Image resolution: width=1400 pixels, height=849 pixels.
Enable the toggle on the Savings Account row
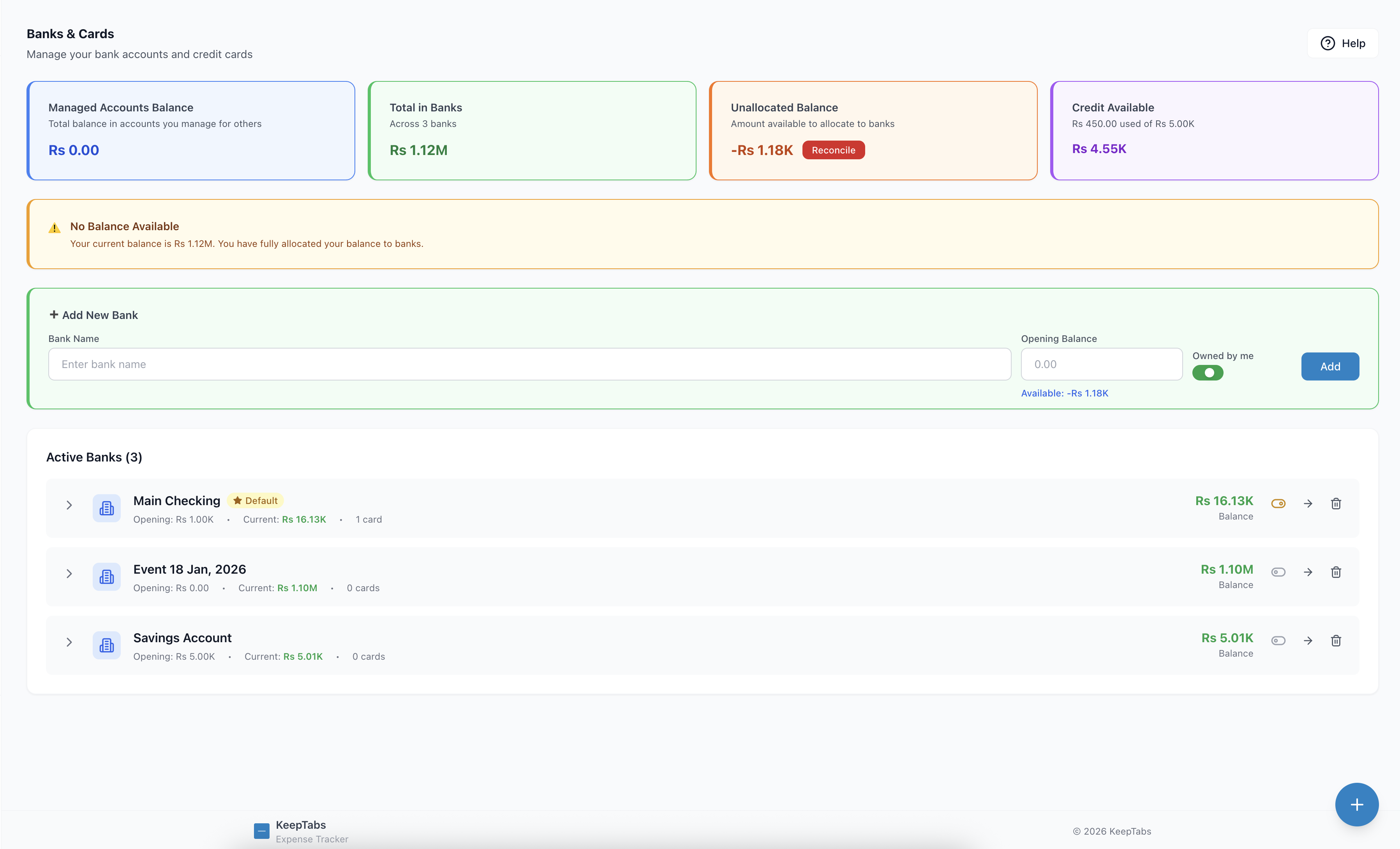[1278, 641]
